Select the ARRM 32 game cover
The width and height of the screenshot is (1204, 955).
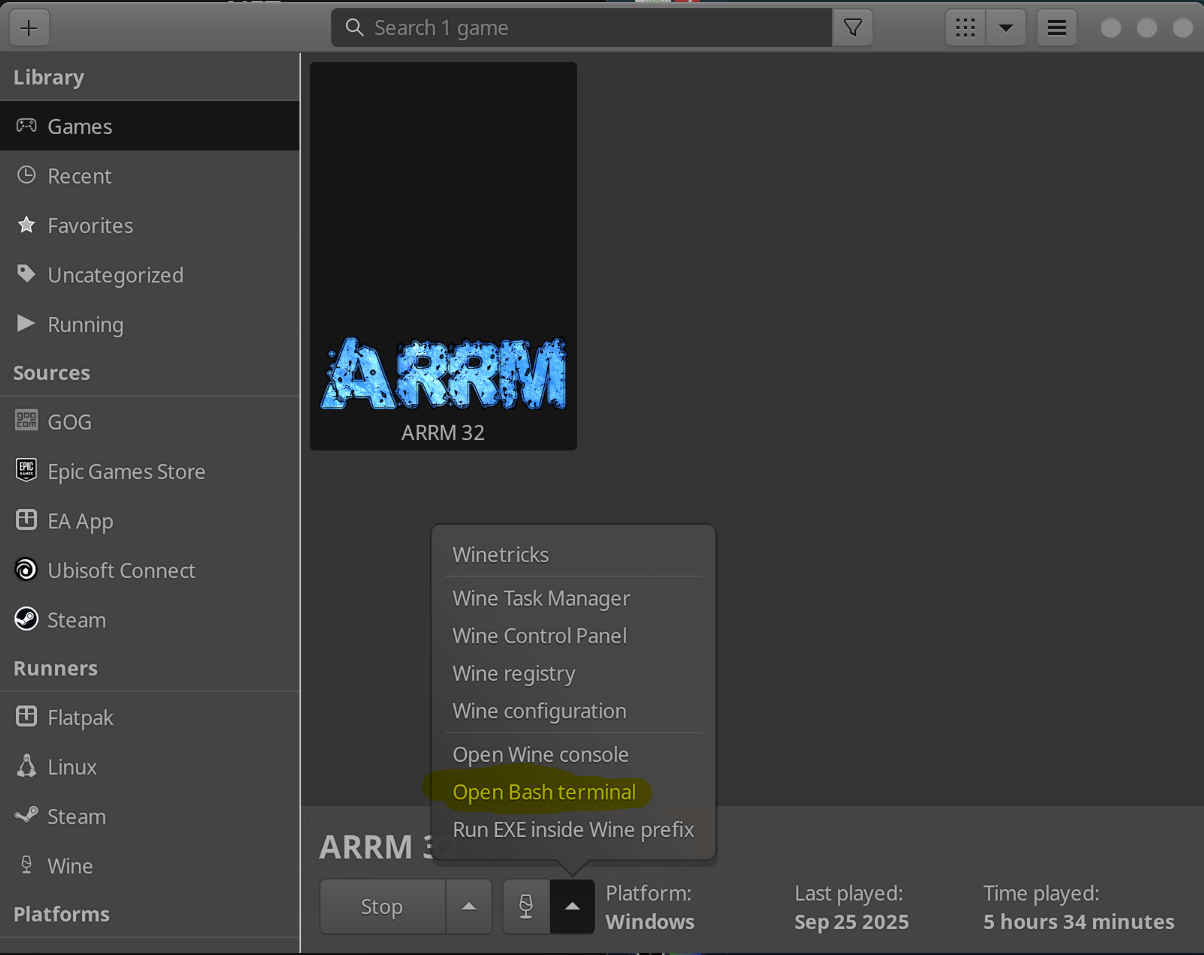tap(443, 255)
